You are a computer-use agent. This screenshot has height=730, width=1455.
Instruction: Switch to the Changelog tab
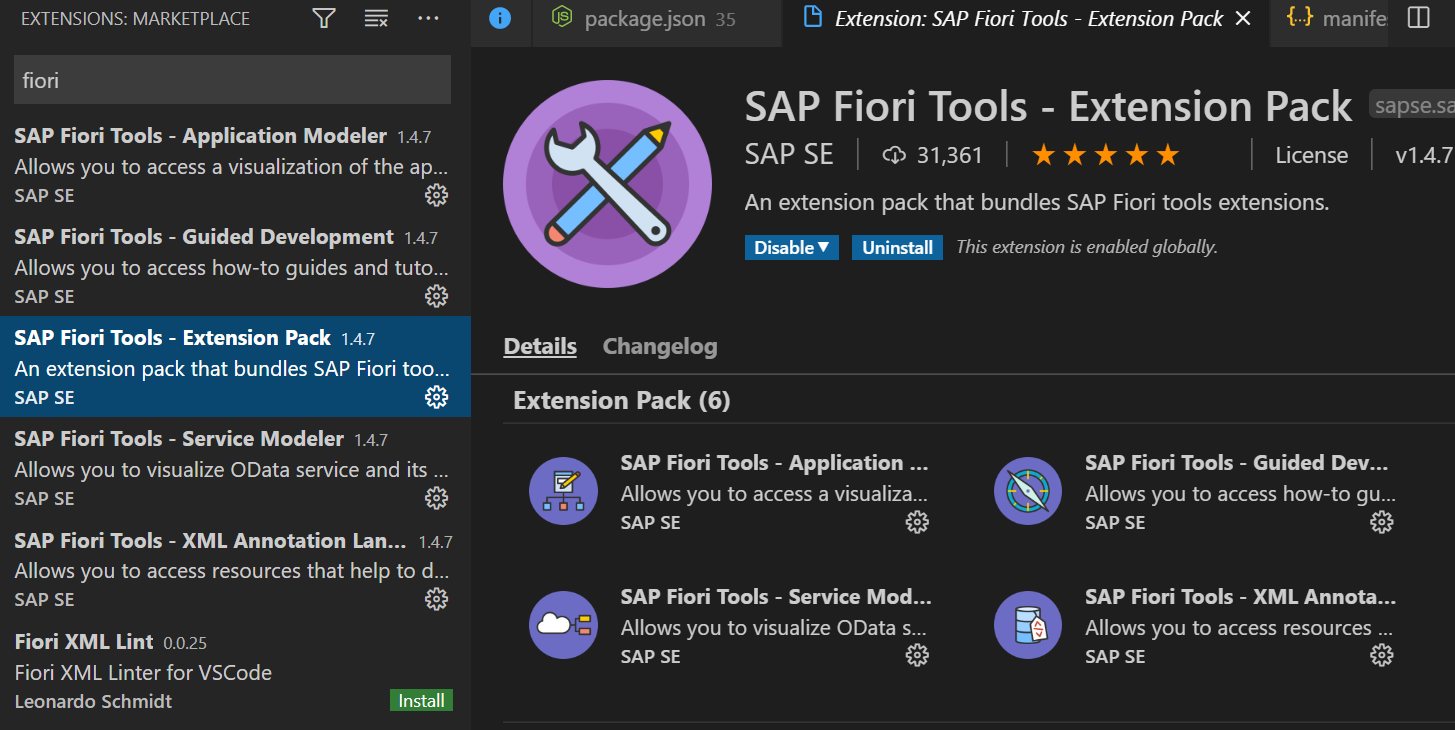660,346
